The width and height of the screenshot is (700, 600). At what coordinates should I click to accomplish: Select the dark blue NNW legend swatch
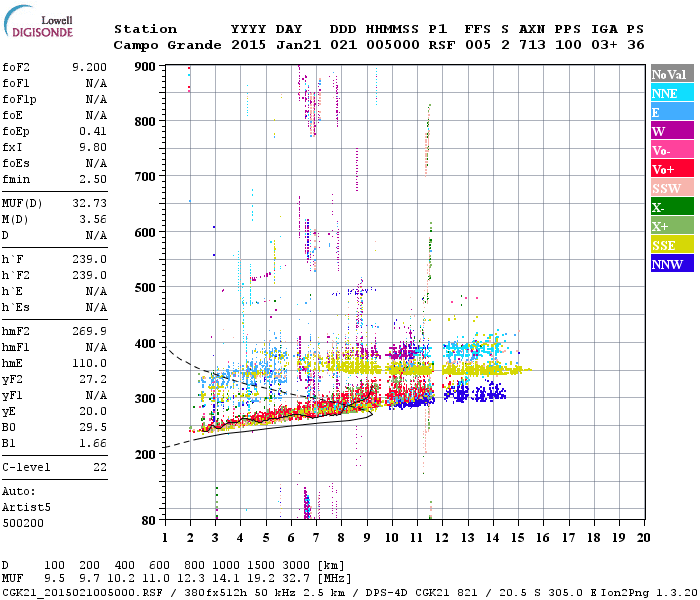click(672, 264)
